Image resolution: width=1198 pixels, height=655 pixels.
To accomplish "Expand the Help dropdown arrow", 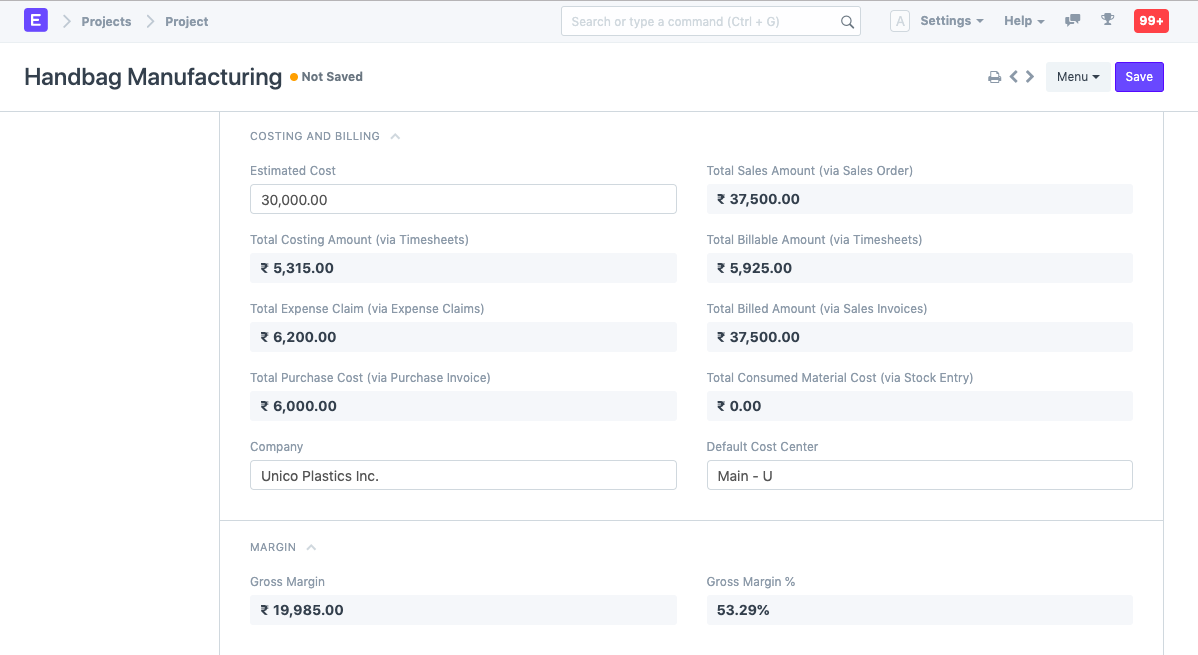I will point(1043,20).
